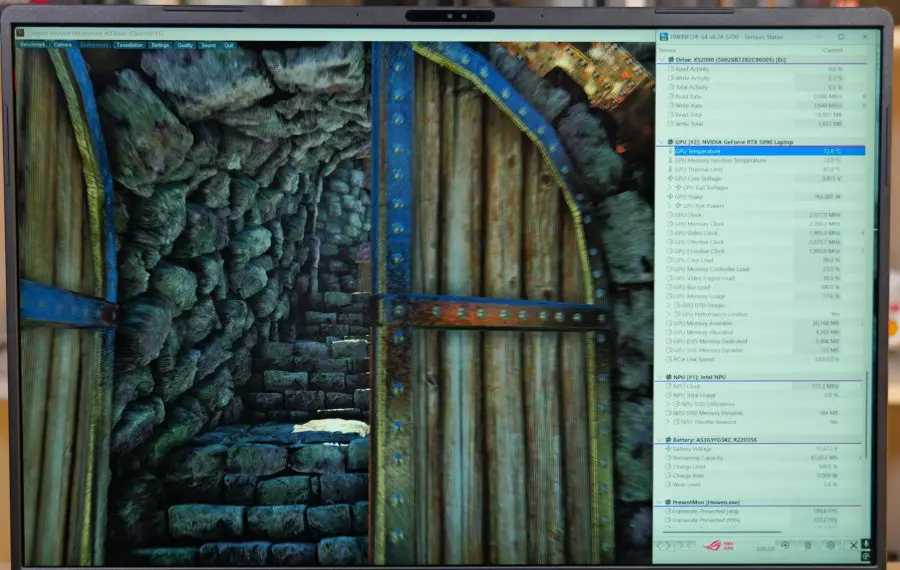Click the ROG logo in HWiNFO toolbar
Image resolution: width=900 pixels, height=570 pixels.
tap(712, 545)
